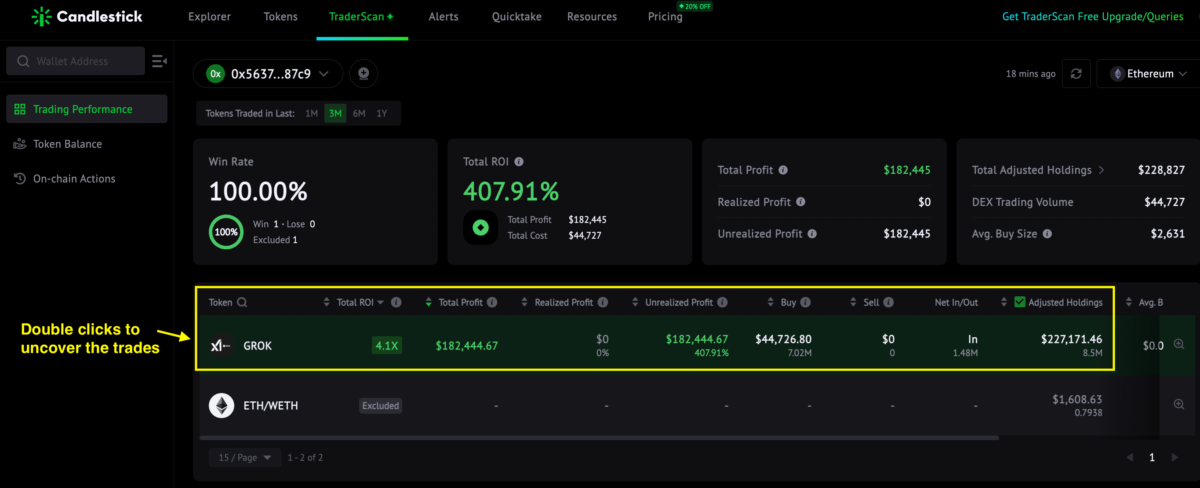Screen dimensions: 1200x488
Task: Click the ETH/WETH token logo
Action: (x=221, y=405)
